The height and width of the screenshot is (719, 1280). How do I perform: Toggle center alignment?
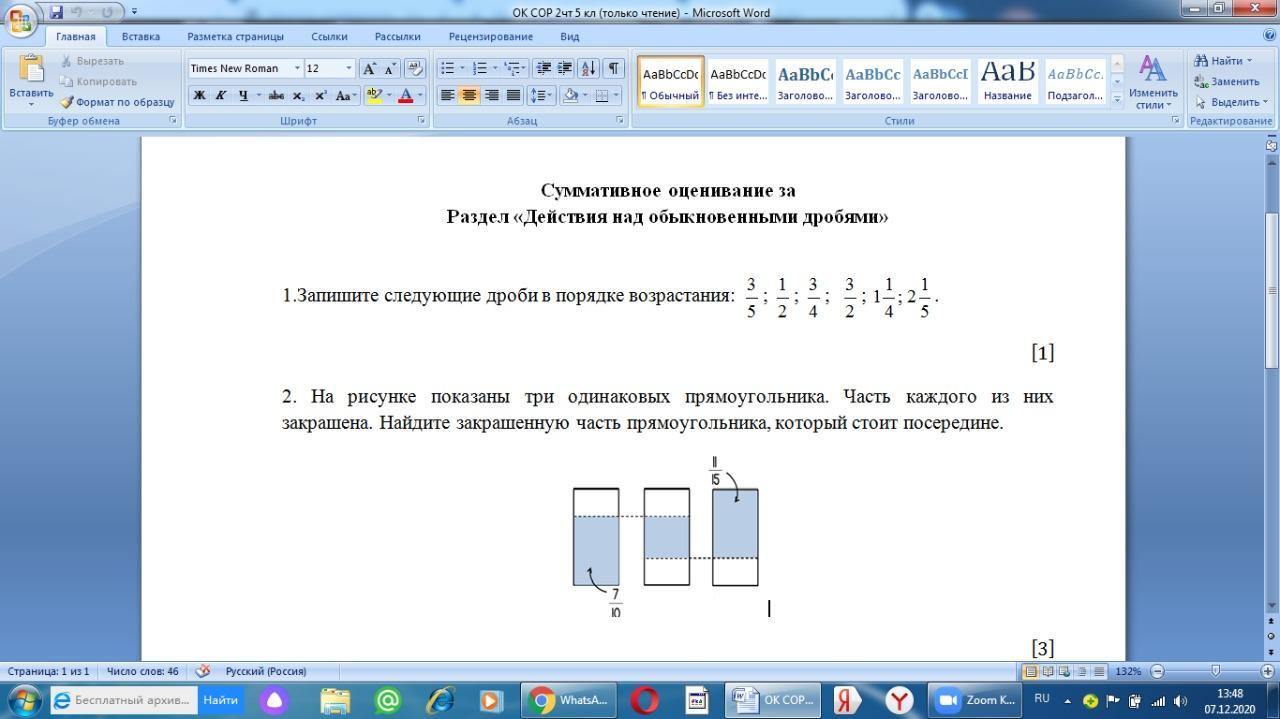coord(469,96)
